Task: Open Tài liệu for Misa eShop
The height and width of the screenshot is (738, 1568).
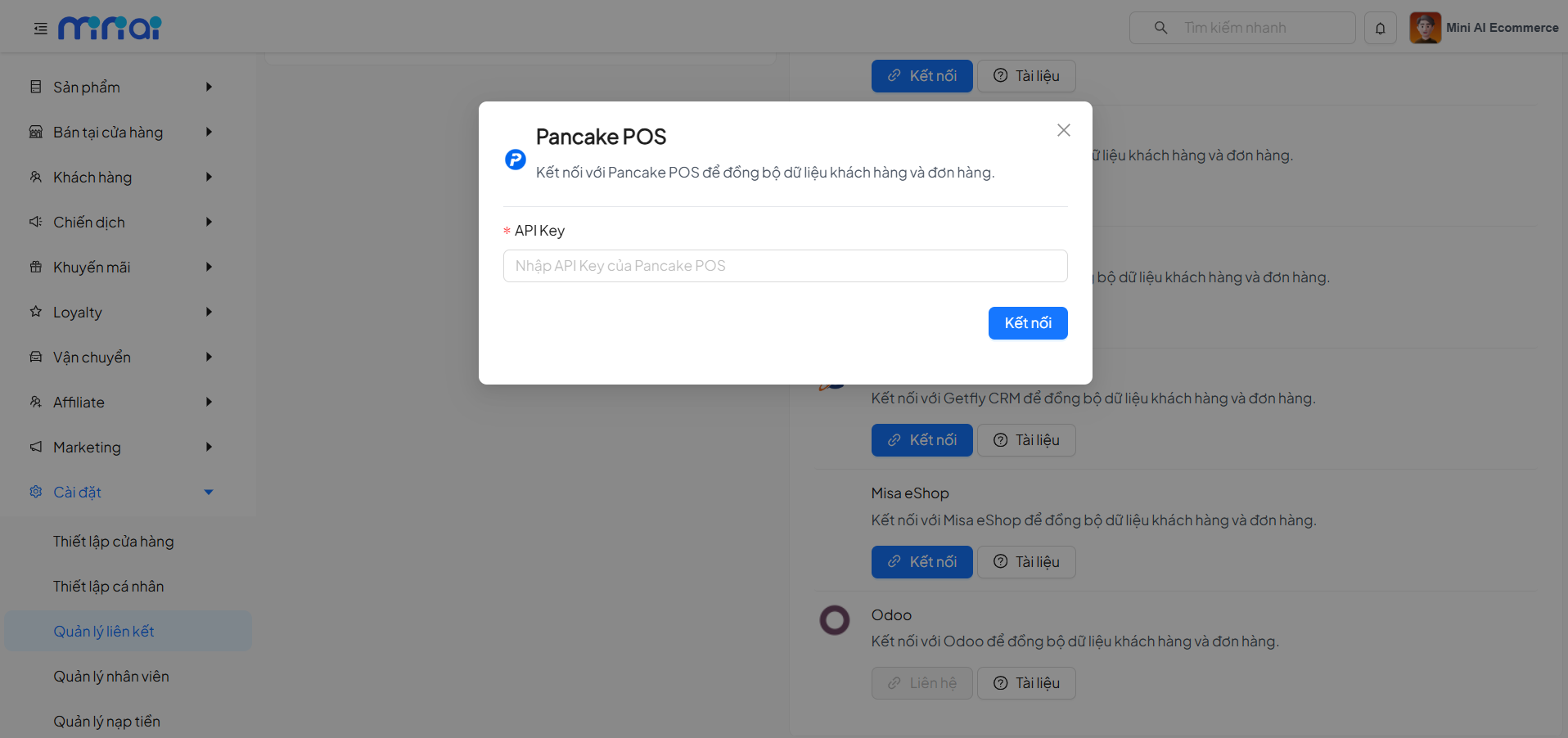Action: pos(1026,562)
